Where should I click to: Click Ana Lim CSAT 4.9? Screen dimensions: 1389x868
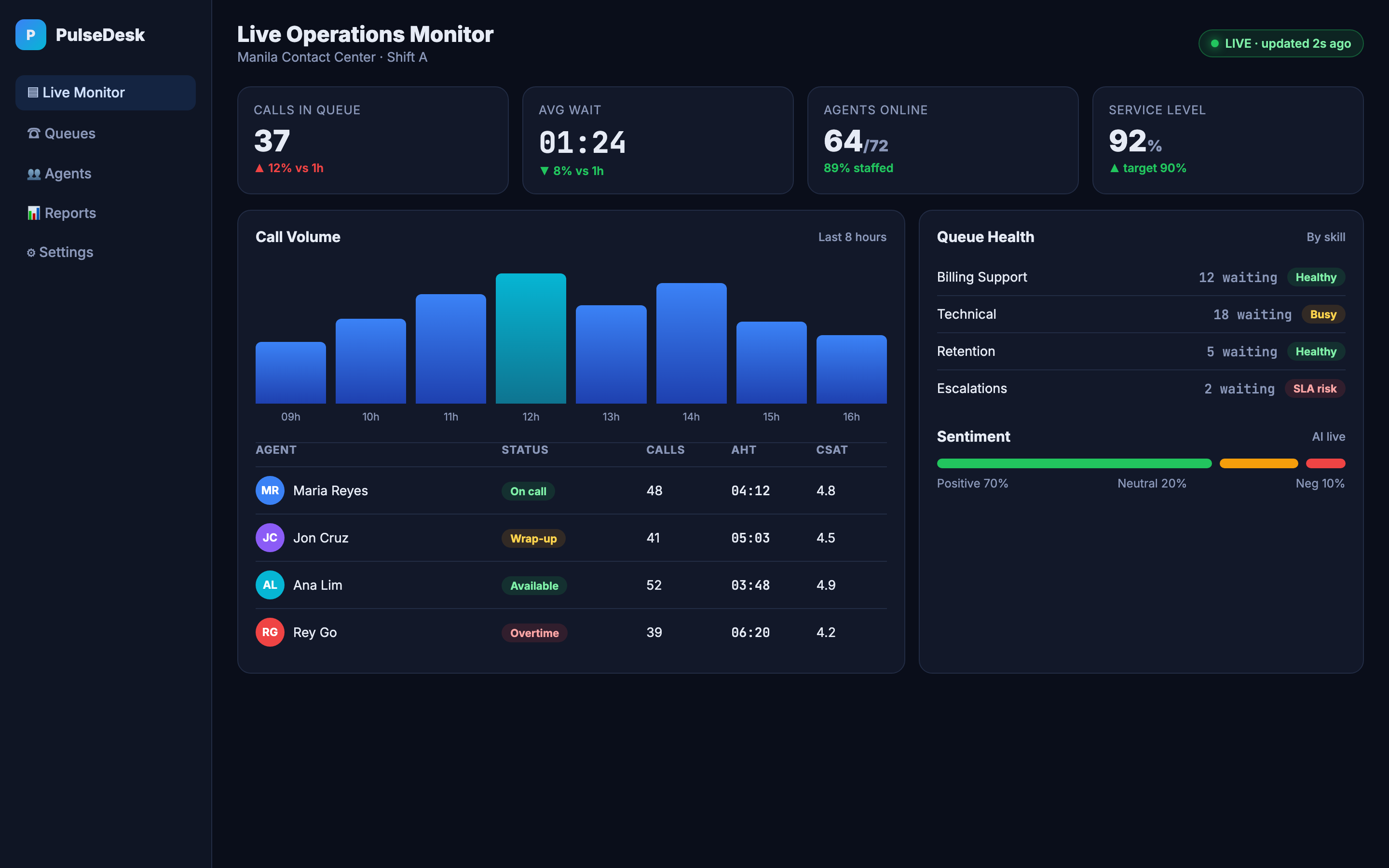pyautogui.click(x=825, y=585)
